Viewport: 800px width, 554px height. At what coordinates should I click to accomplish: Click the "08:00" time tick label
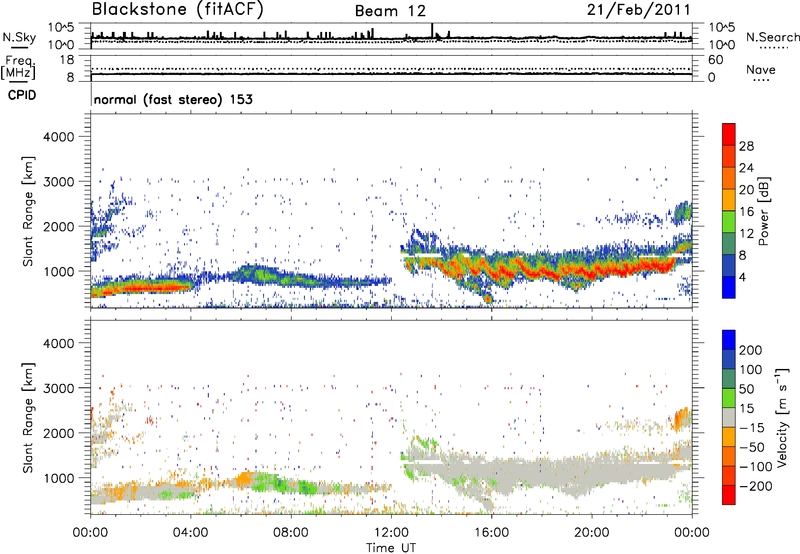[x=291, y=533]
